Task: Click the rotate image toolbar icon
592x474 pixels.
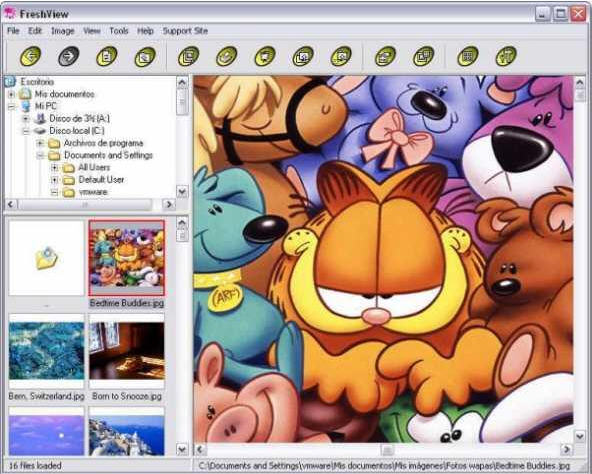Action: point(385,56)
